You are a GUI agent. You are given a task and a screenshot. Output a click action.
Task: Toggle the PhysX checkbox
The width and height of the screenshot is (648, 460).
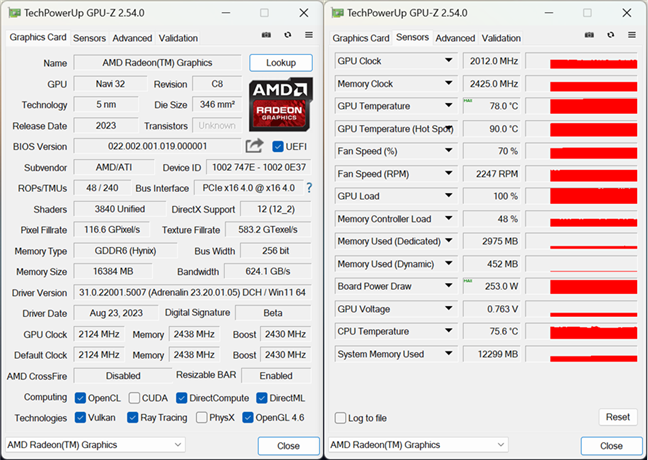coord(201,417)
